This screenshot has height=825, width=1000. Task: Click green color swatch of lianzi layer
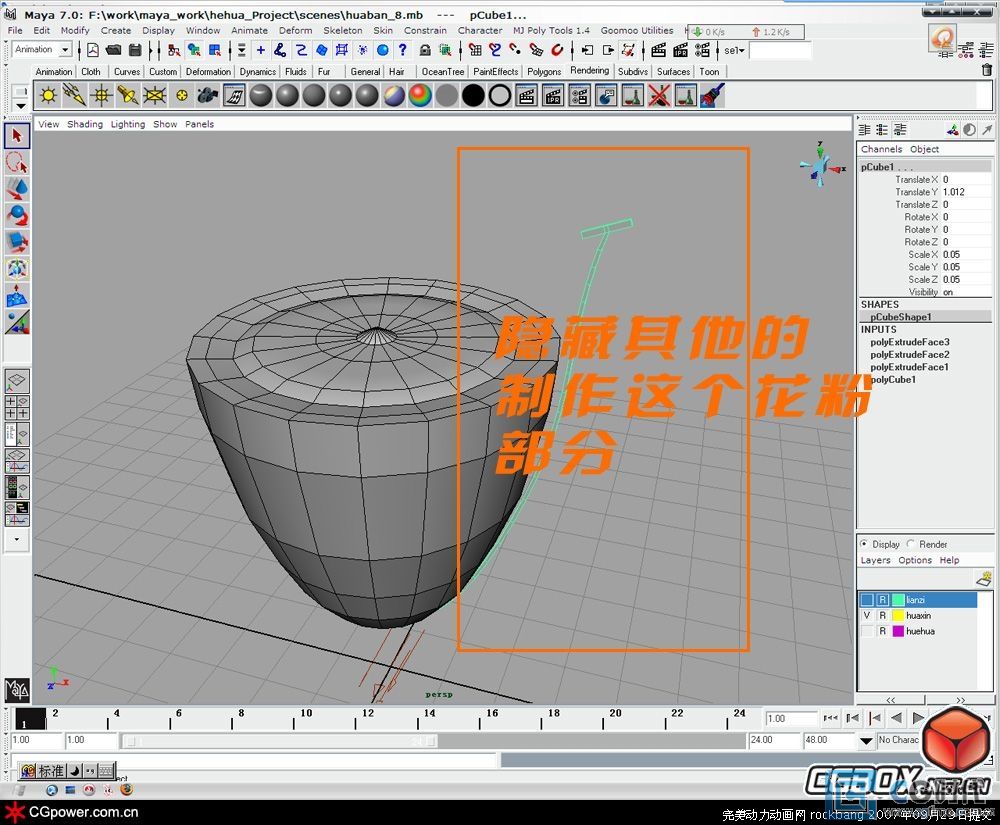click(898, 600)
